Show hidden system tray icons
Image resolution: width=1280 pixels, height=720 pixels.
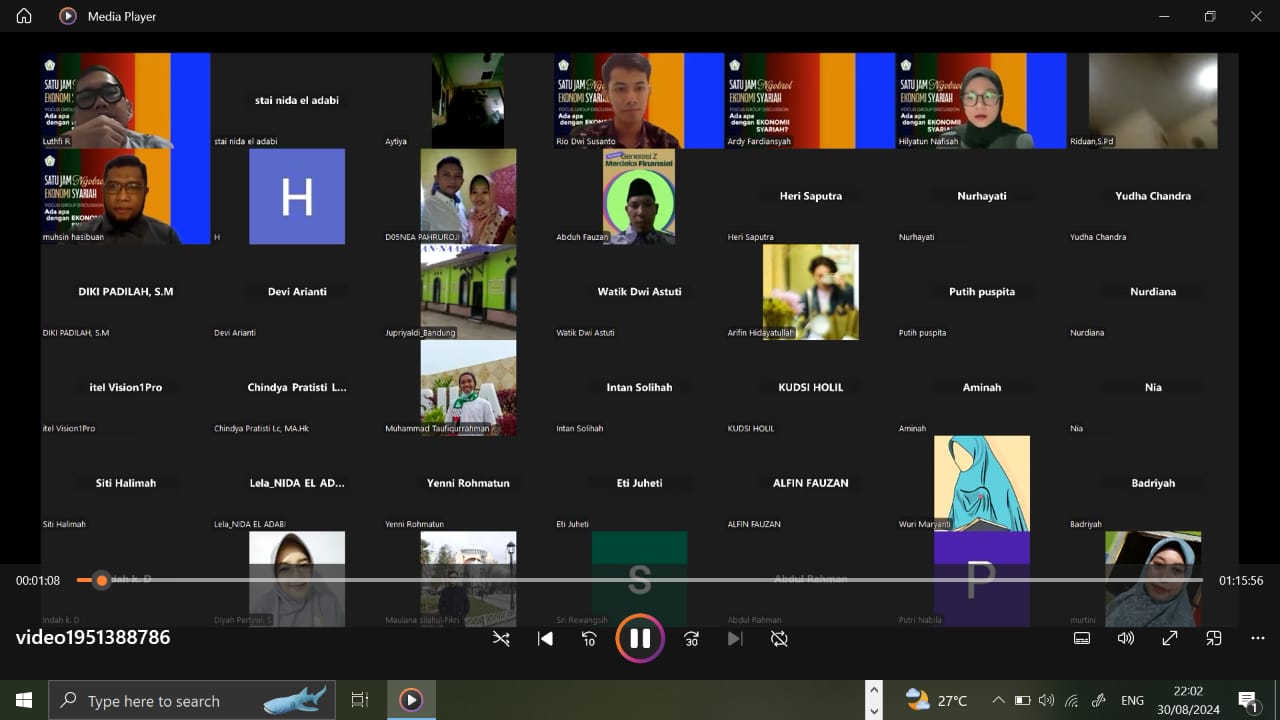tap(998, 700)
